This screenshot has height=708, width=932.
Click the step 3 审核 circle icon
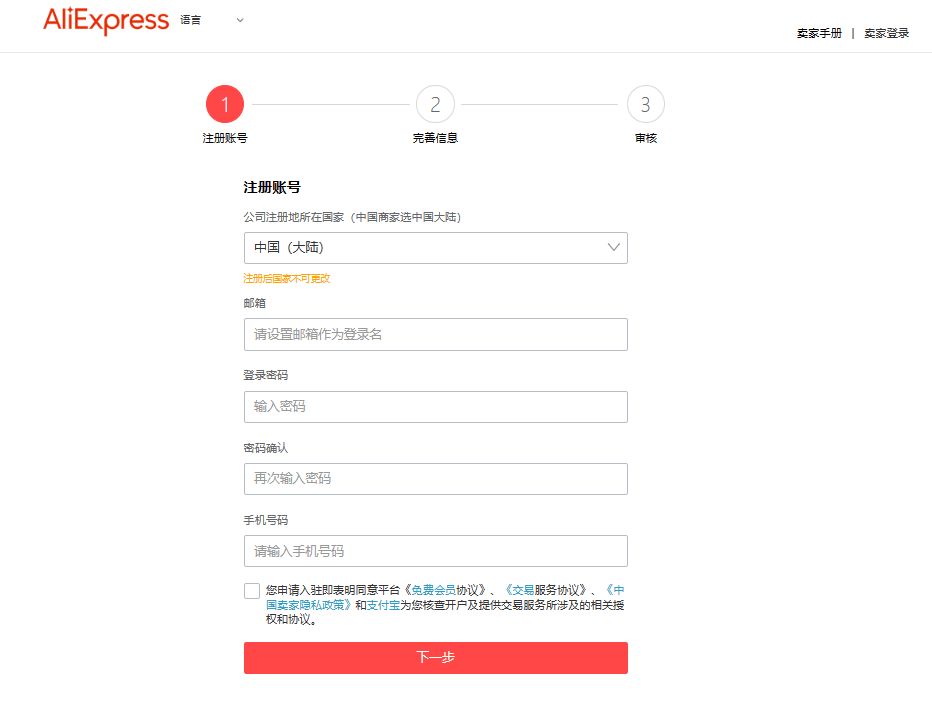646,103
